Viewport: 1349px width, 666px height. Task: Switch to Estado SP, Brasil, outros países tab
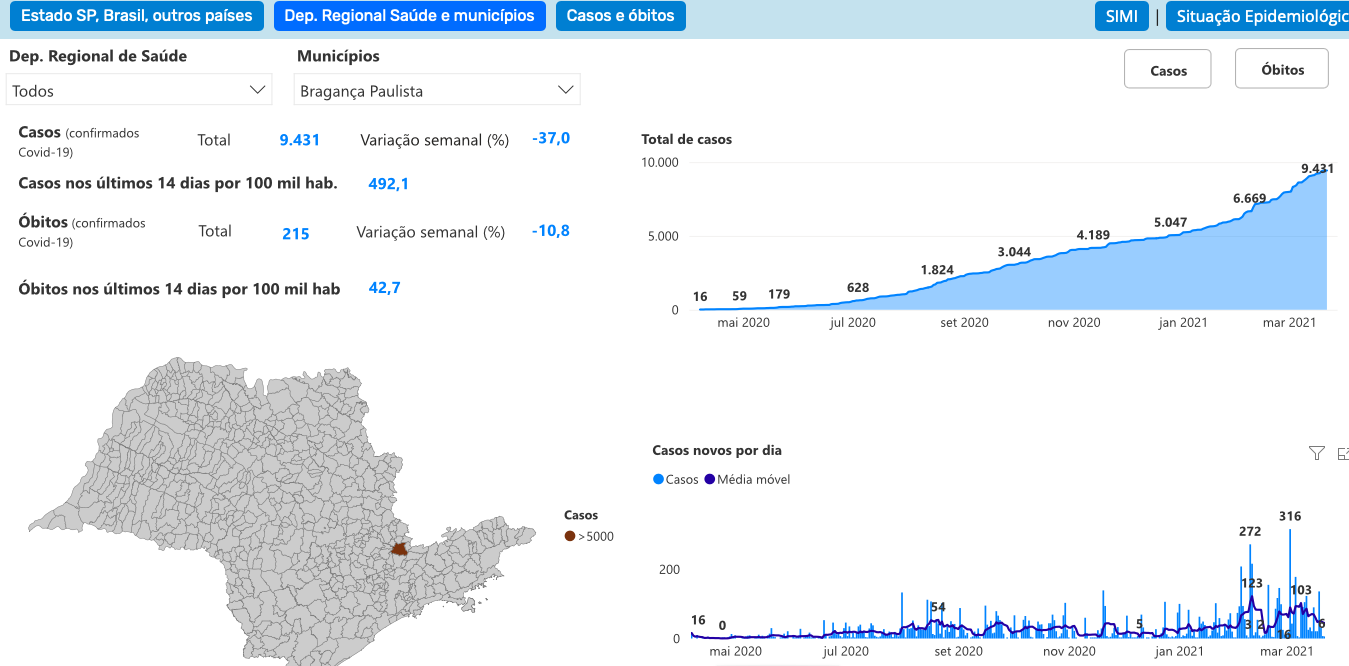click(137, 16)
